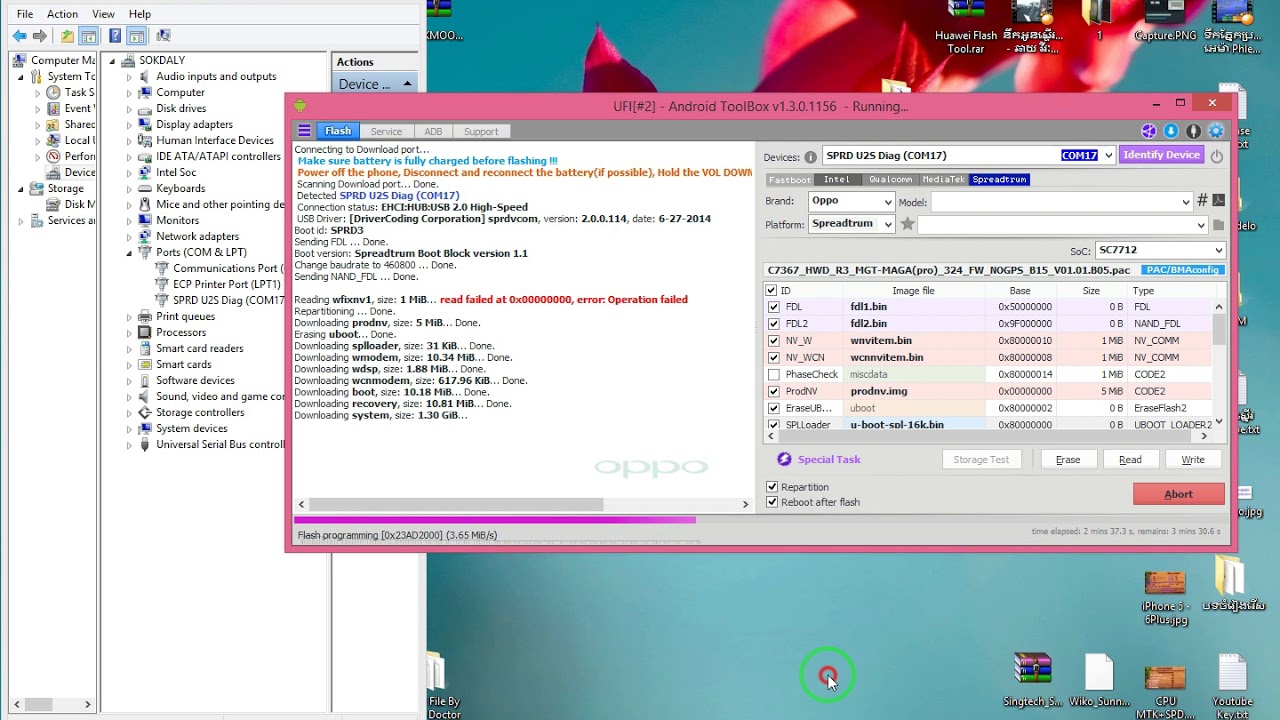
Task: Switch to the Service tab in UFI
Action: tap(386, 131)
